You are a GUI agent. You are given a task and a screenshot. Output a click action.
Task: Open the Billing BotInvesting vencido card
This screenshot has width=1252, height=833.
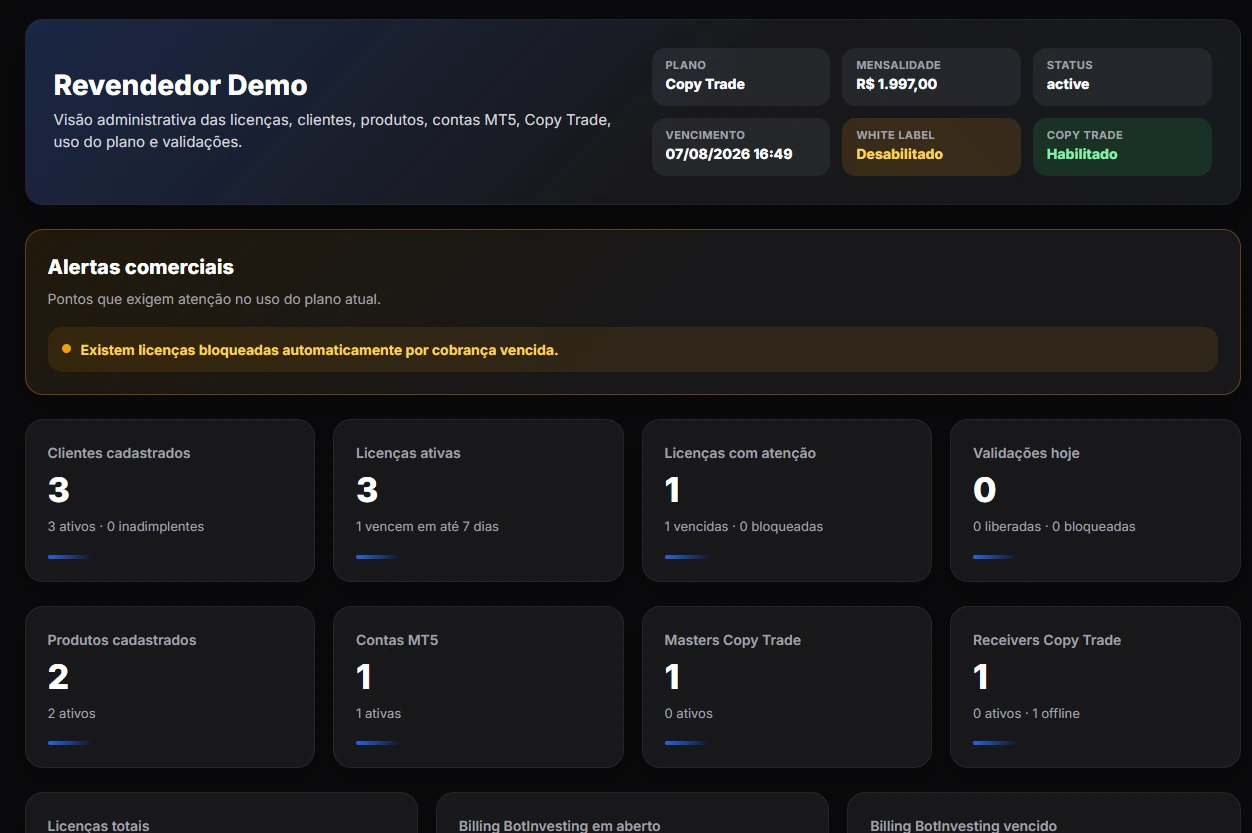click(1044, 813)
